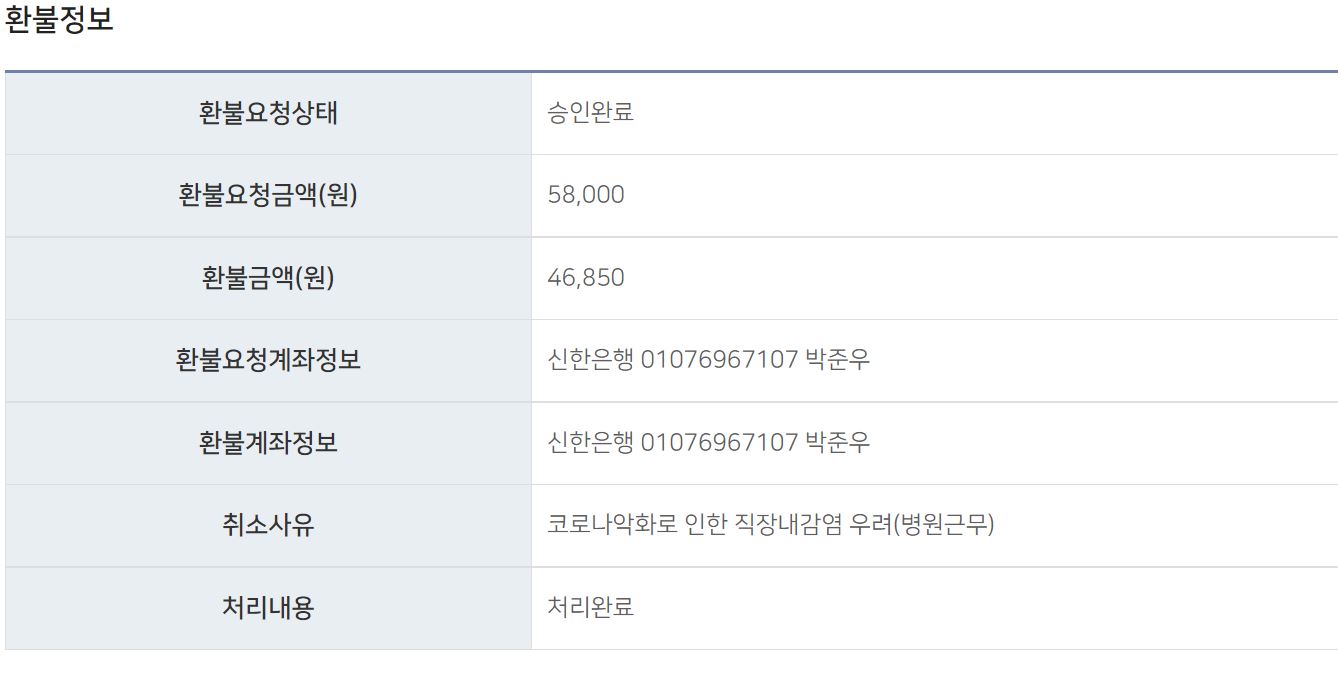The width and height of the screenshot is (1338, 697).
Task: Select the 환불요청상태 label cell
Action: pos(268,113)
